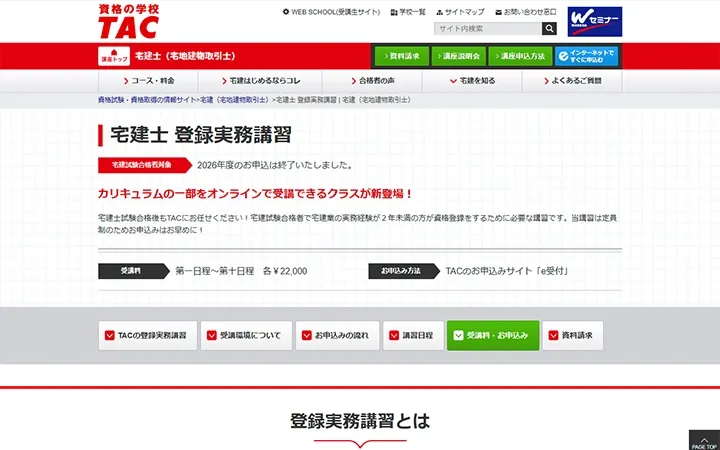The image size is (720, 450).
Task: Click breadcrumb 宅建（宅地建物取引士）
Action: pyautogui.click(x=235, y=100)
